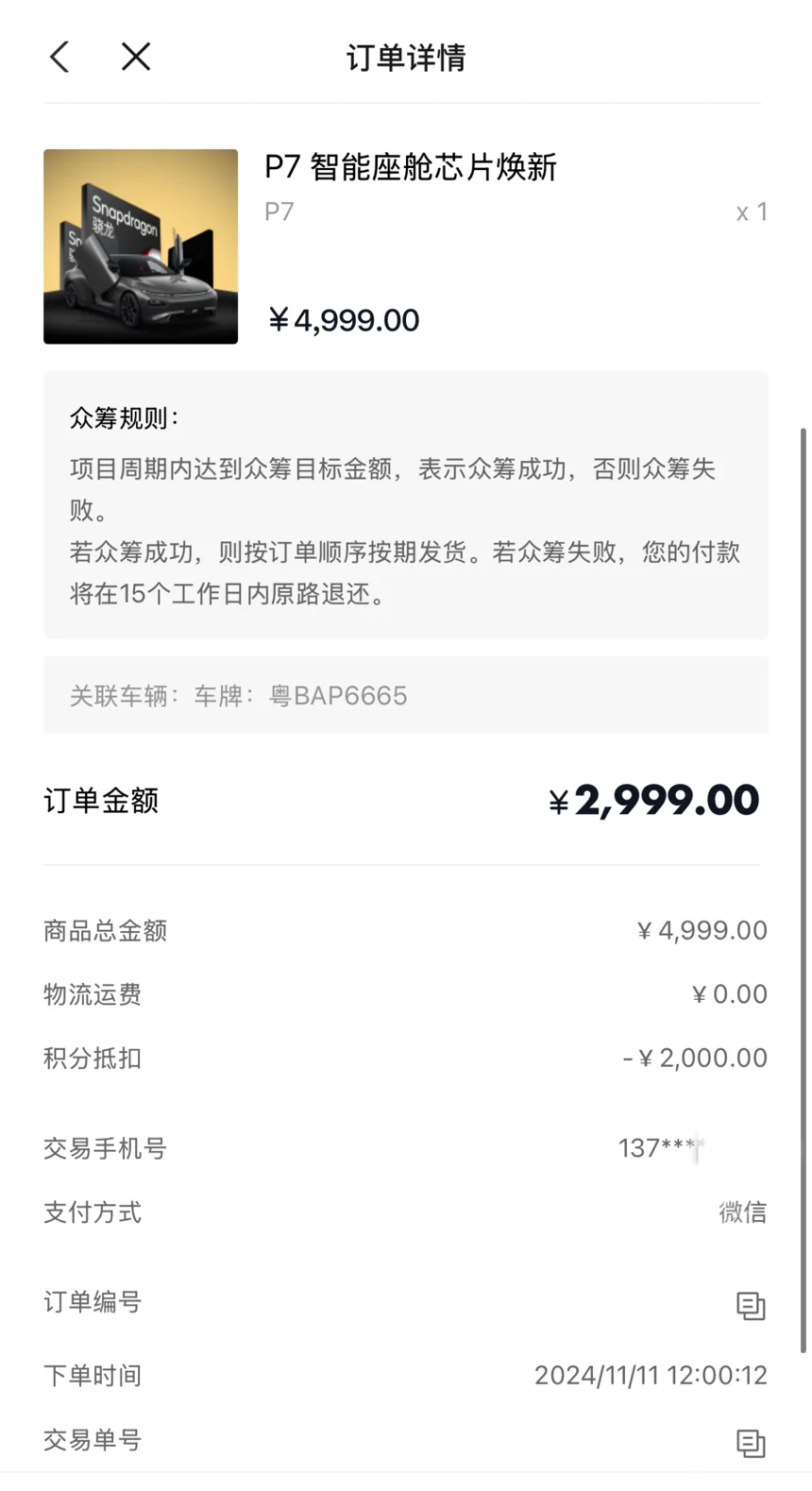The image size is (812, 1491).
Task: Copy the order number using the copy icon
Action: tap(751, 1306)
